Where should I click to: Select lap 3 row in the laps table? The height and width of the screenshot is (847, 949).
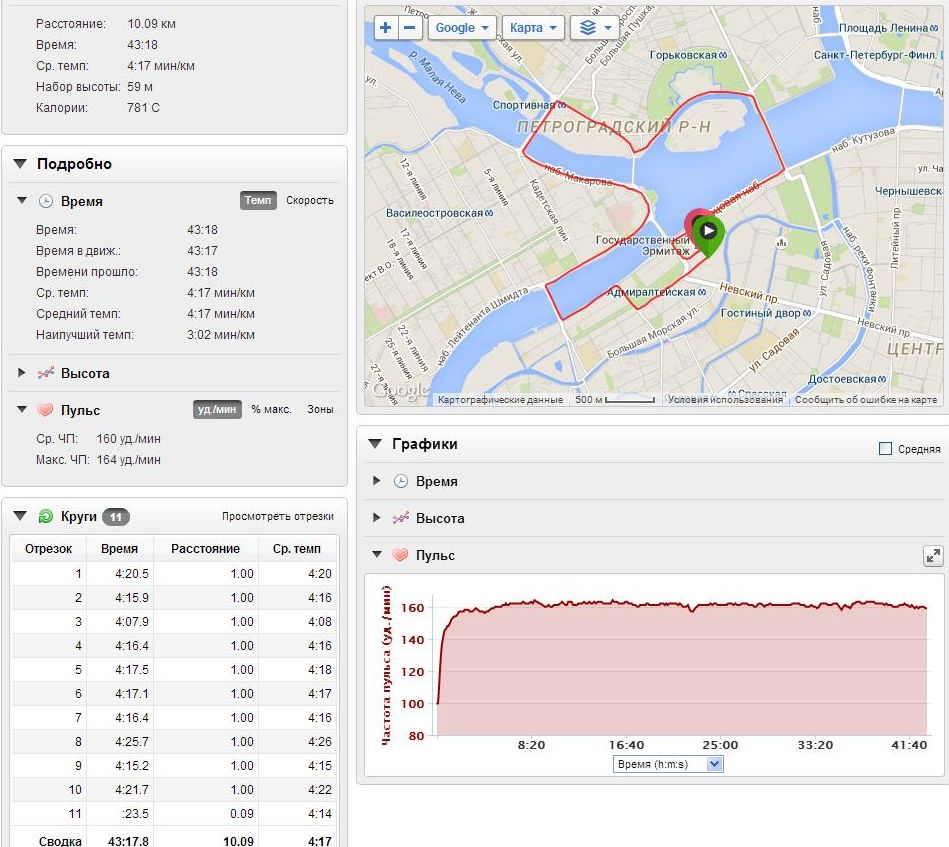(174, 622)
